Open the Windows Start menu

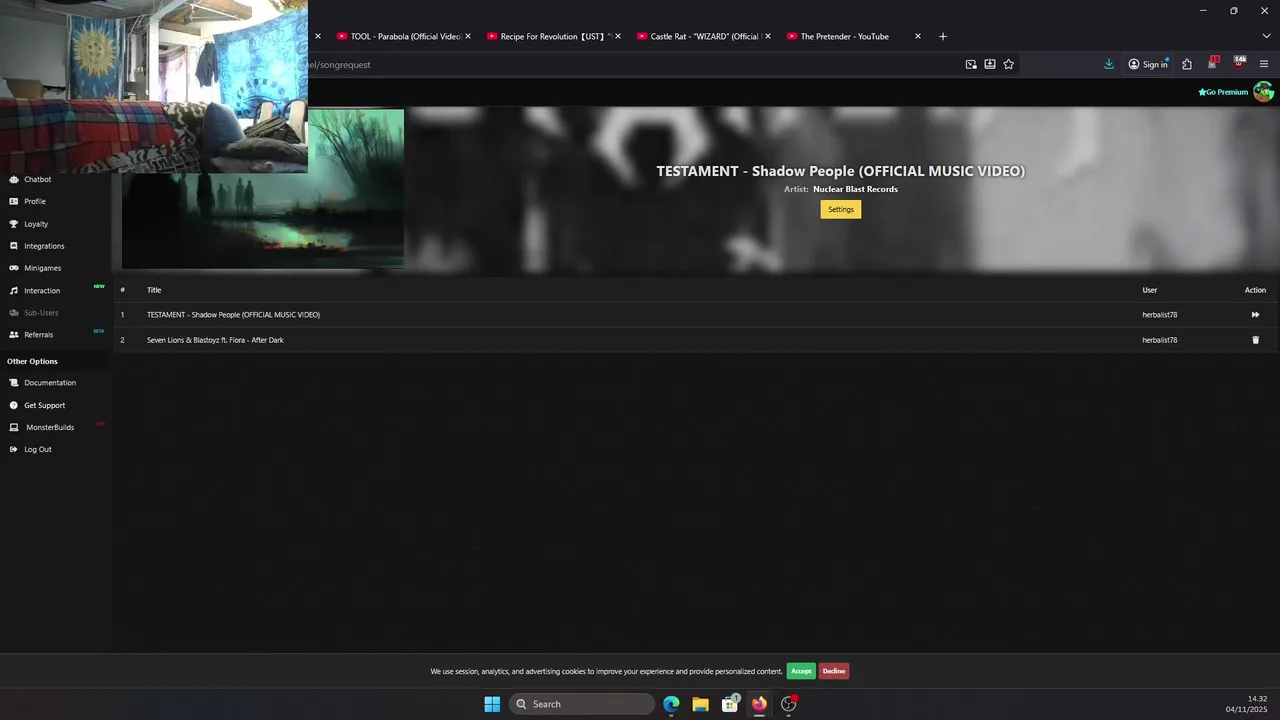click(x=492, y=704)
